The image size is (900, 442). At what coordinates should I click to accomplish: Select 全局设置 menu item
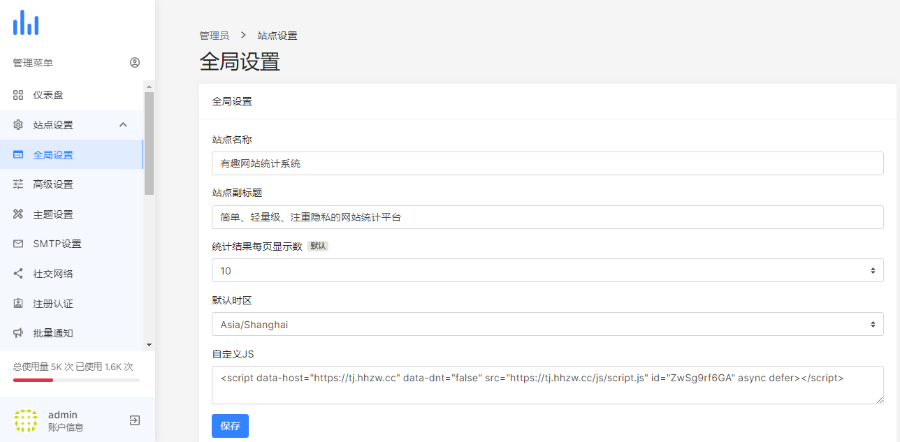72,154
